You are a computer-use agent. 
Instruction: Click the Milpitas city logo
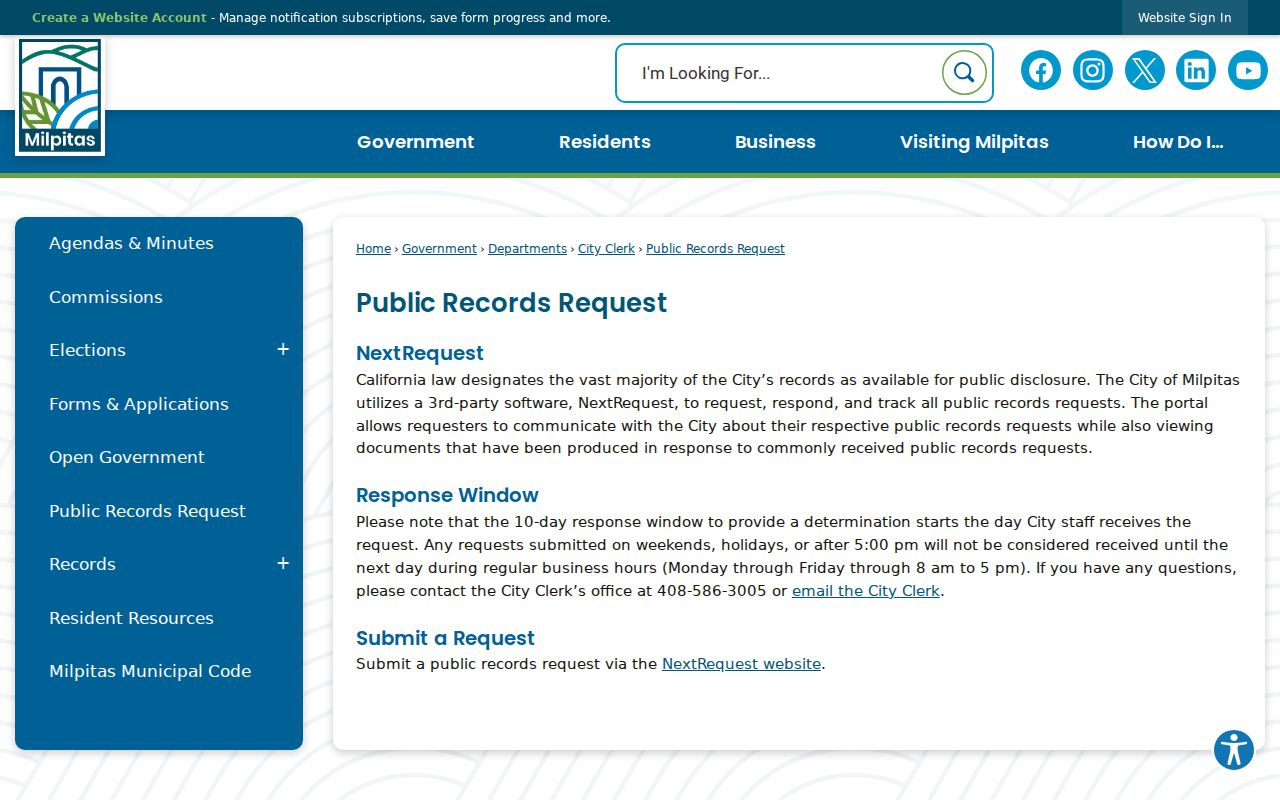pyautogui.click(x=60, y=97)
